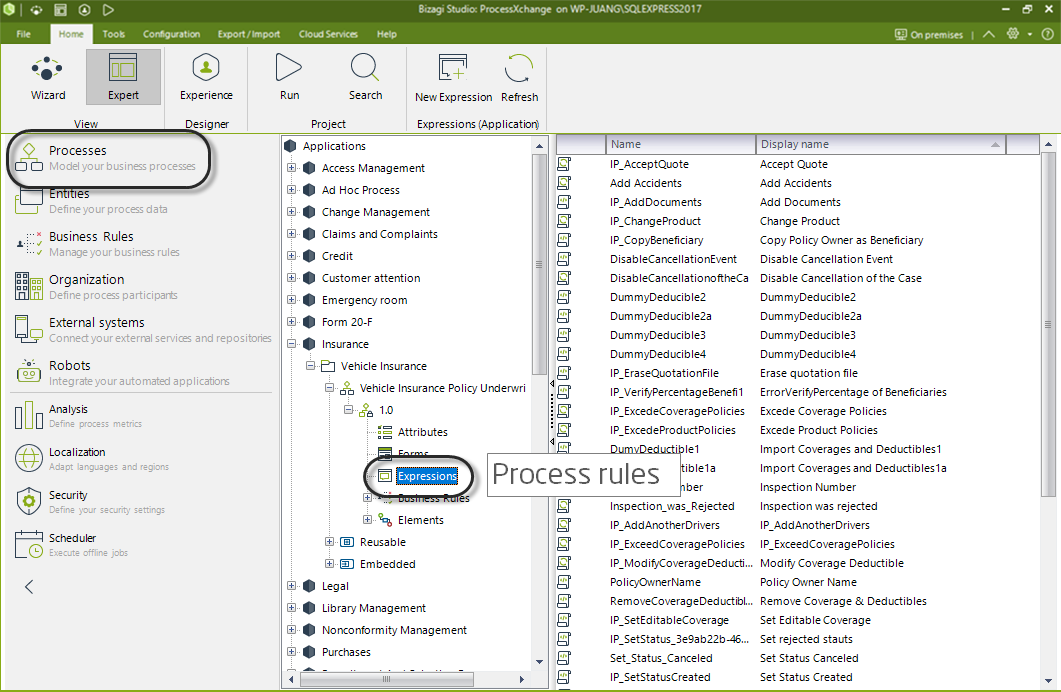Open the Security module
This screenshot has height=692, width=1061.
click(x=89, y=501)
